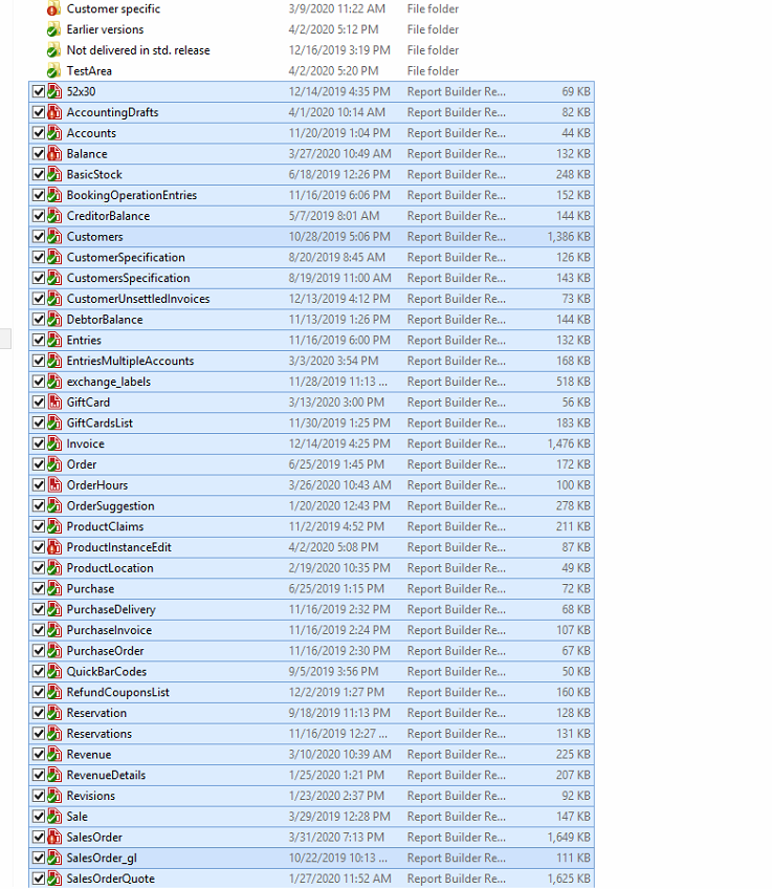
Task: Select the CustomerSpecification file name
Action: point(125,257)
